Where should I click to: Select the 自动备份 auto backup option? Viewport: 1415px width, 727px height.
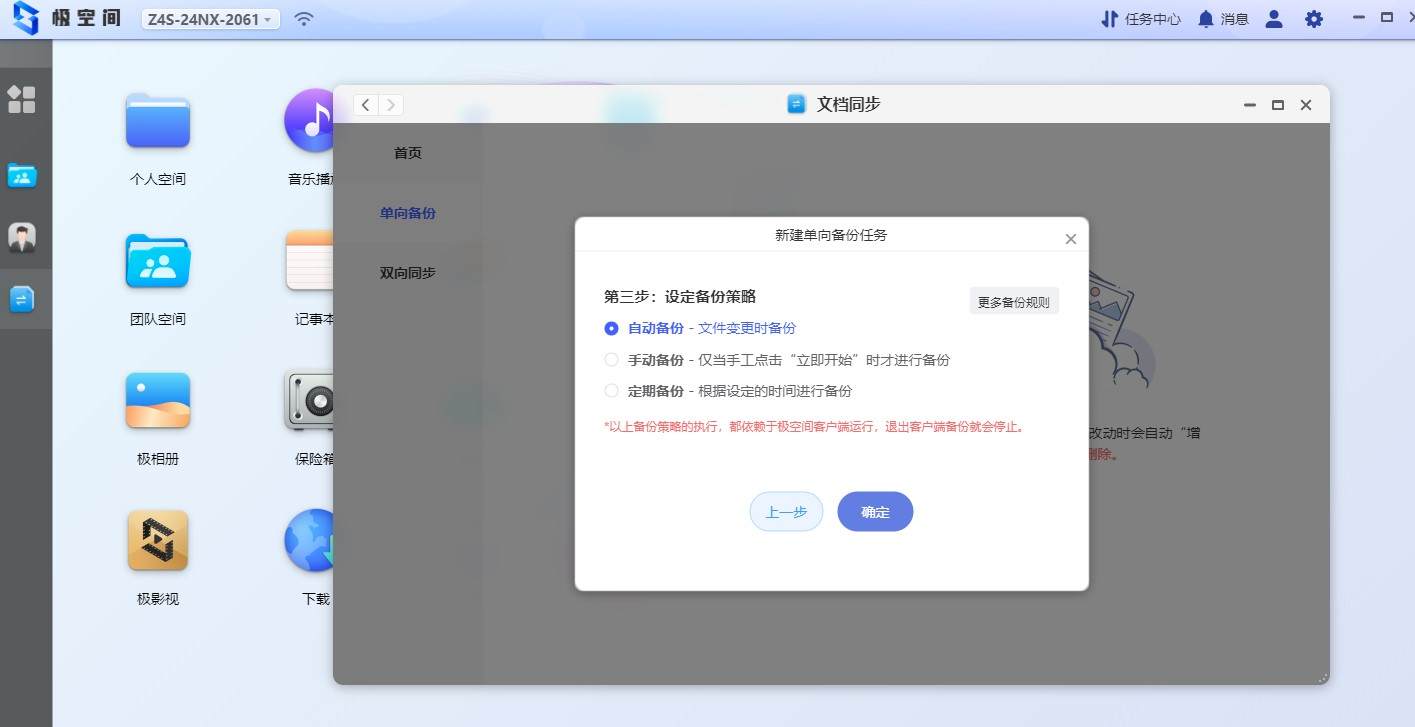611,328
